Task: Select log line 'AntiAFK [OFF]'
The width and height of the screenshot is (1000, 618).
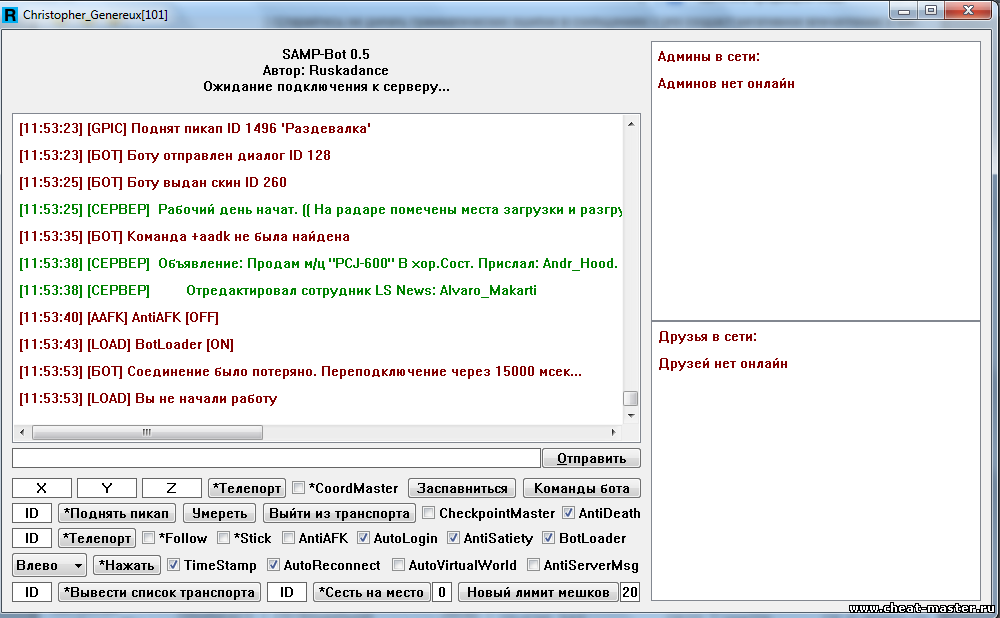Action: coord(119,317)
